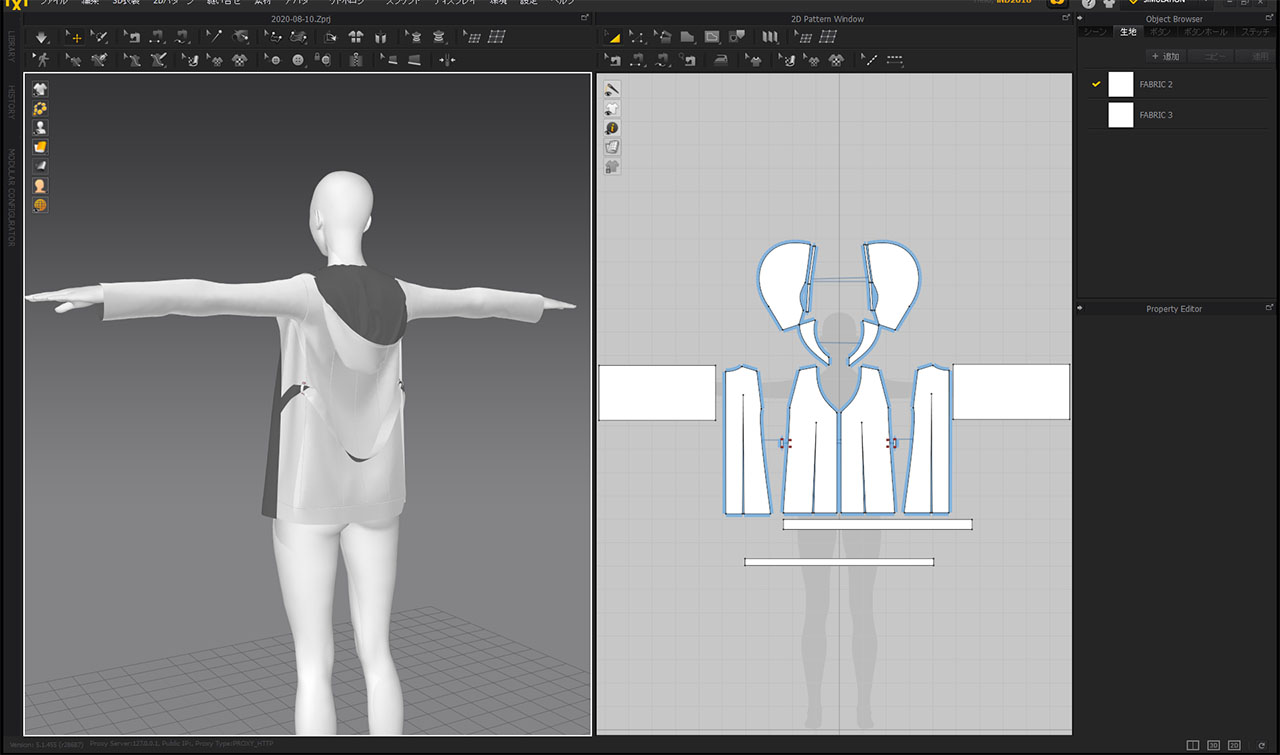Open the MODULAR CONFIGURATOR side tab
Image resolution: width=1280 pixels, height=755 pixels.
pos(11,198)
